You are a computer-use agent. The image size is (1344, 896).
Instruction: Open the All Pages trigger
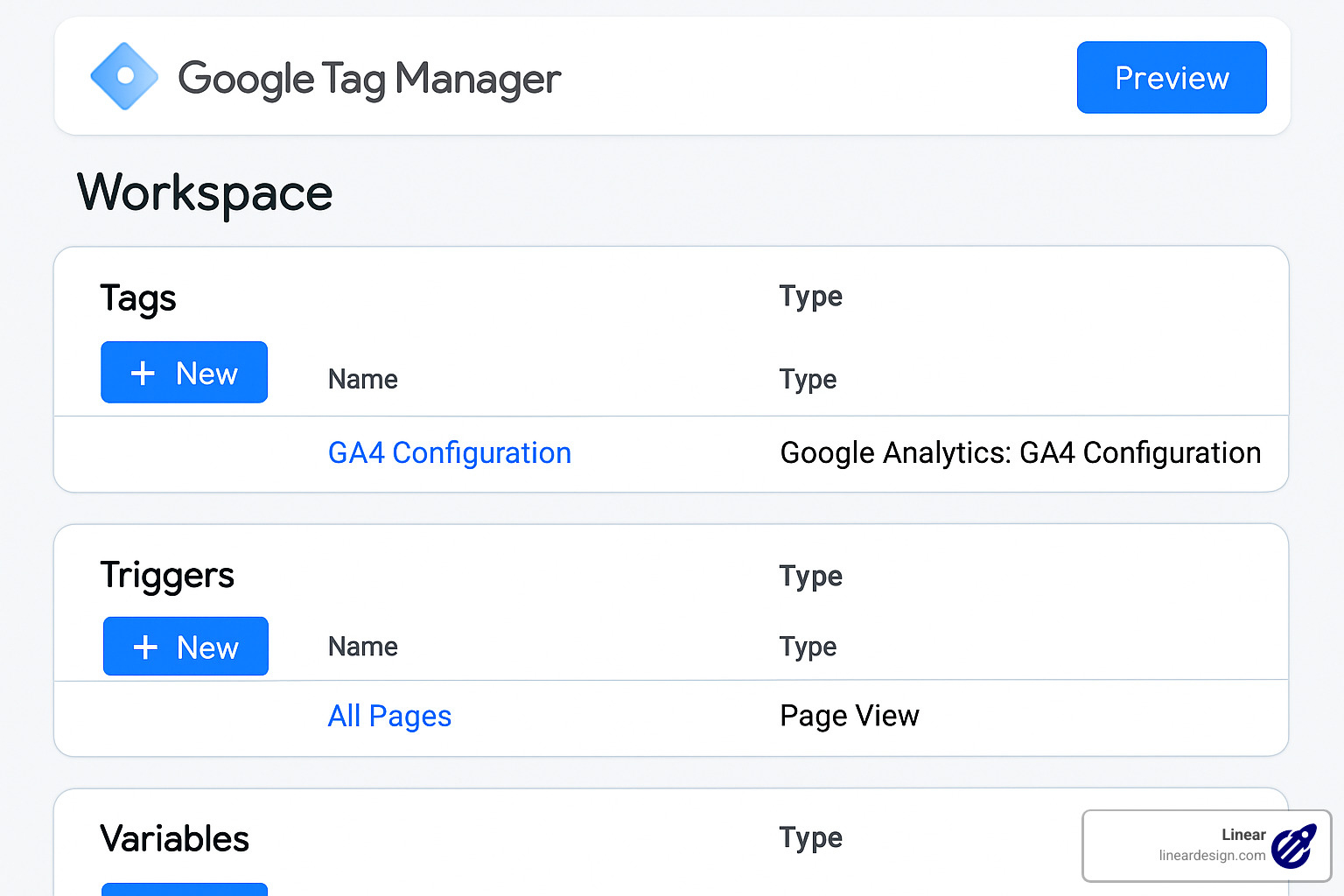(389, 715)
